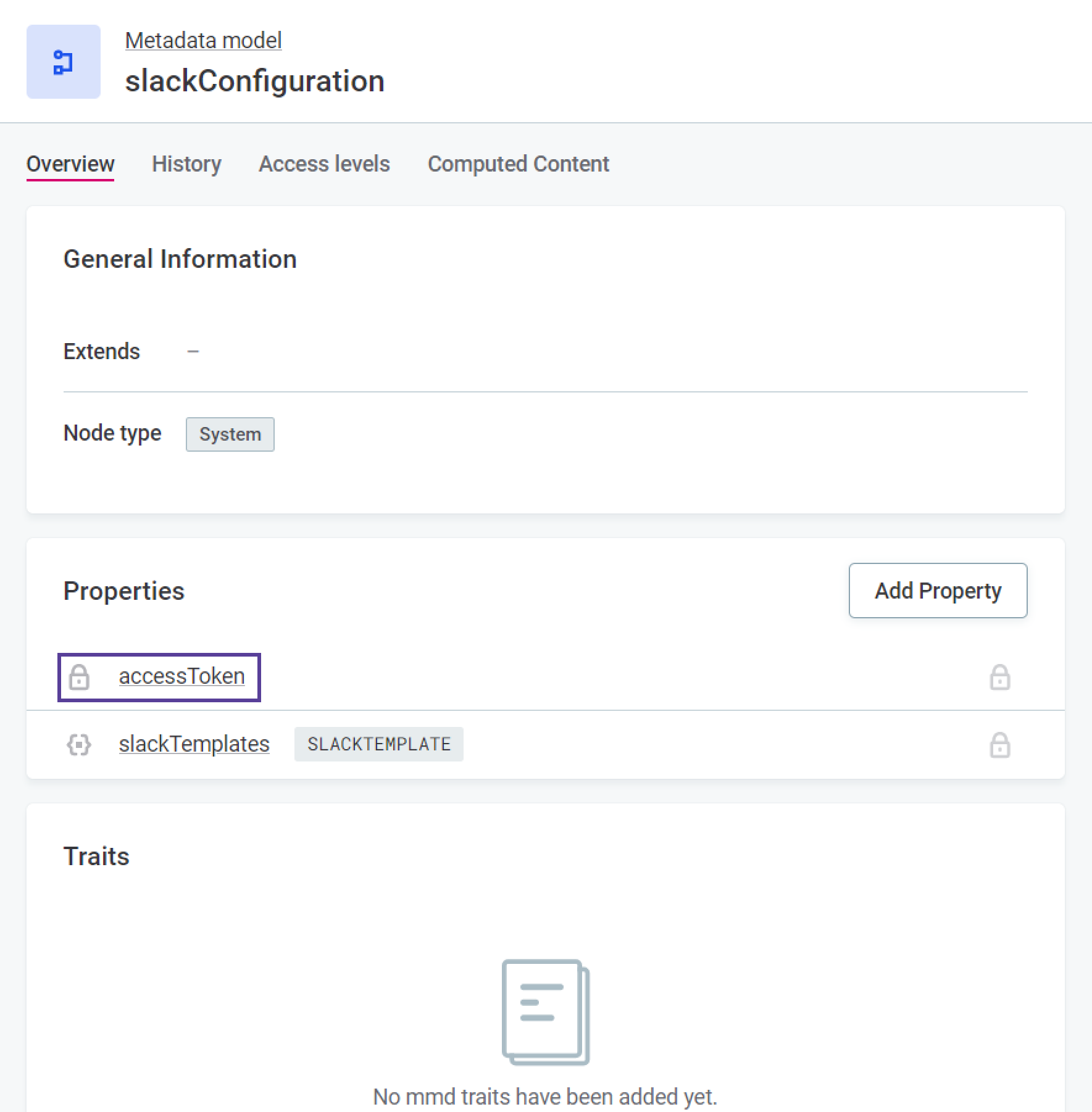Screen dimensions: 1092x1112
Task: Switch to the History tab
Action: click(186, 164)
